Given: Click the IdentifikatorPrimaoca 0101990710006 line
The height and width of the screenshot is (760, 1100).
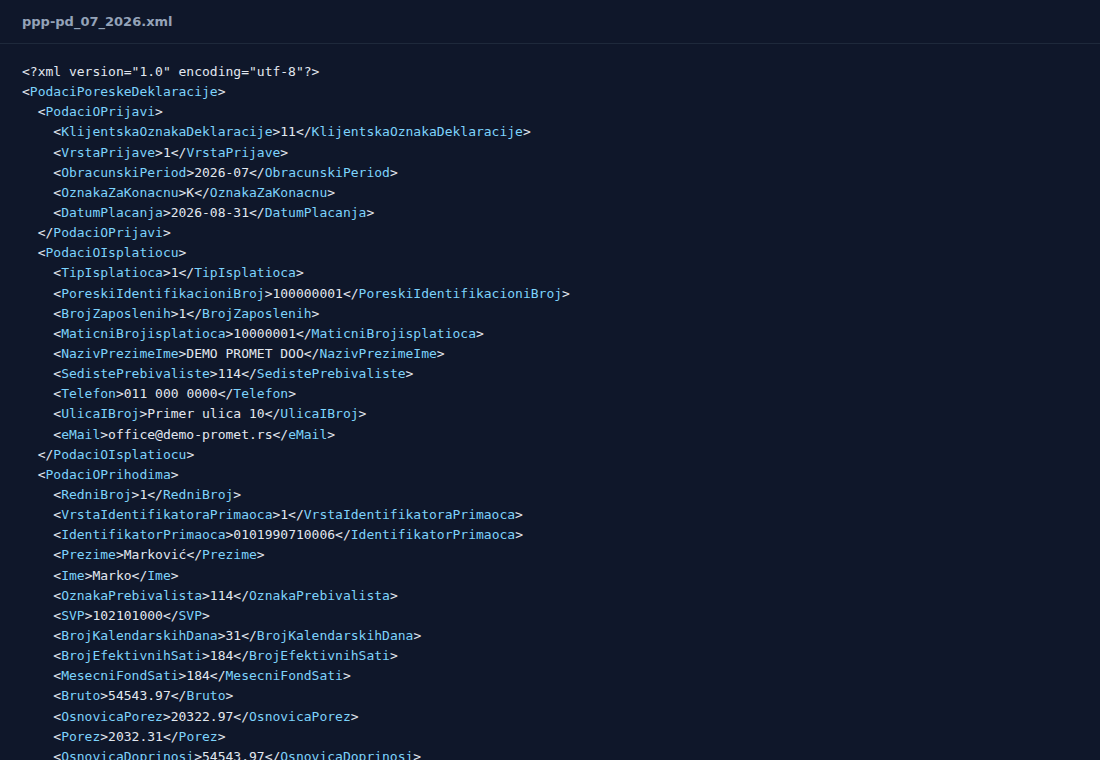Looking at the screenshot, I should tap(288, 535).
